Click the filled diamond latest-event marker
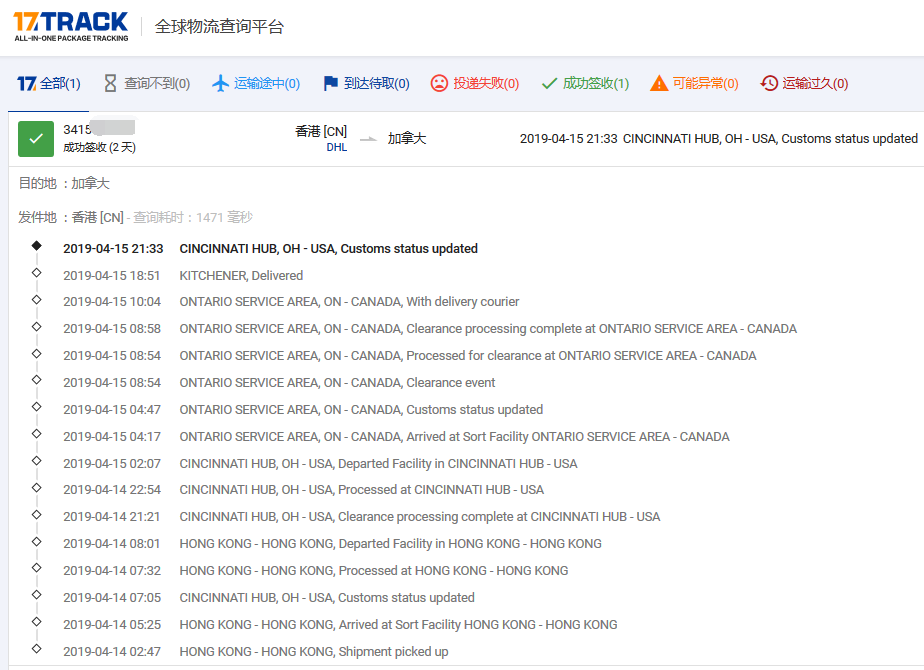Viewport: 924px width, 670px height. pyautogui.click(x=37, y=245)
